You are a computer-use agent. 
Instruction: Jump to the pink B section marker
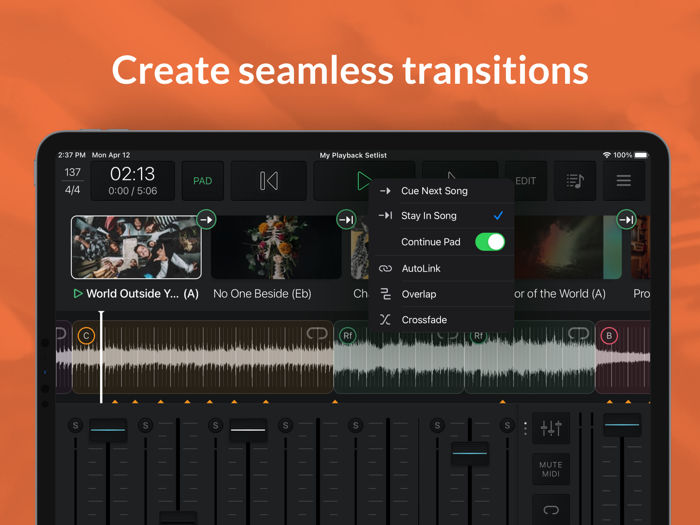(609, 336)
